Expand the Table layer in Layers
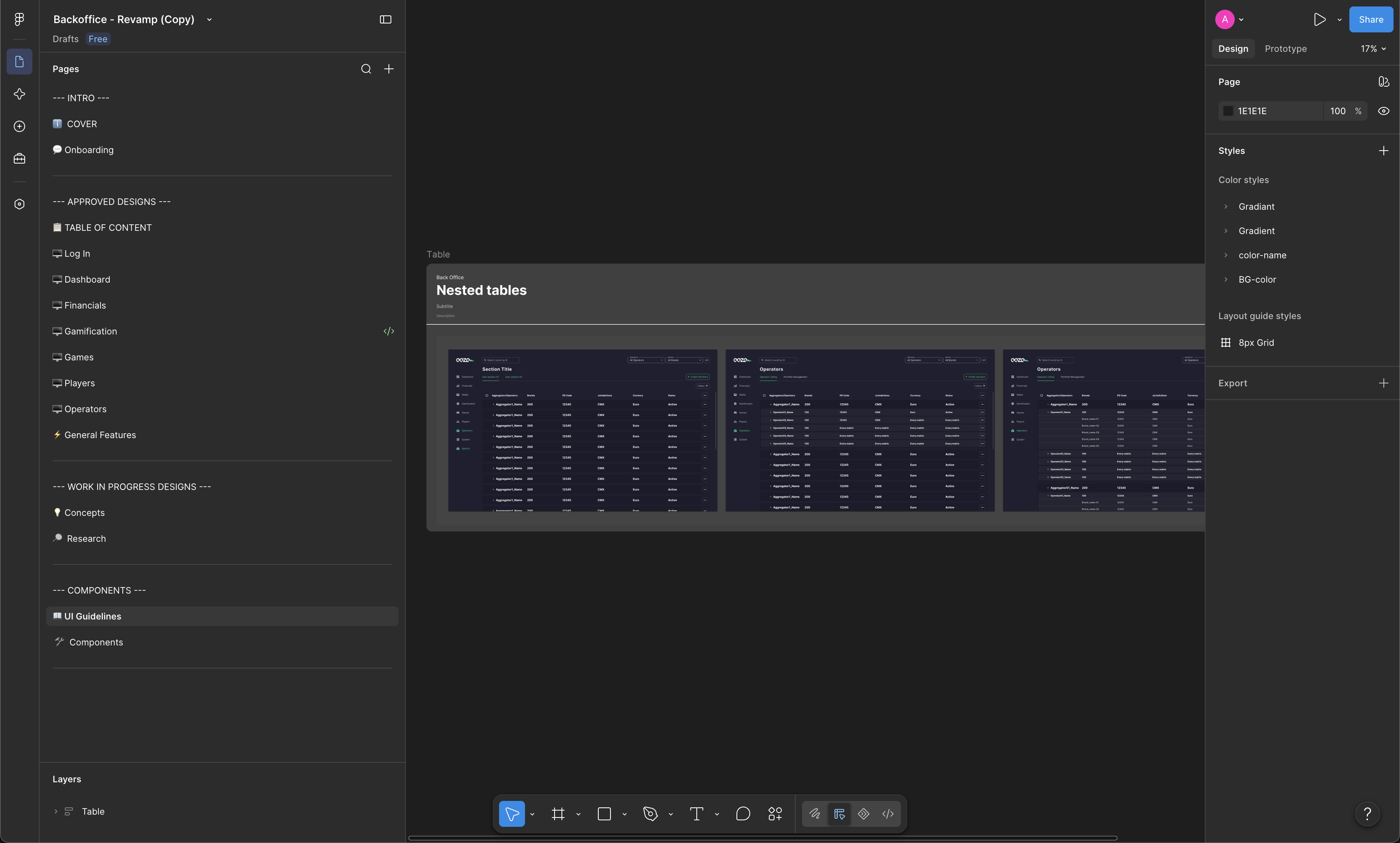The image size is (1400, 843). (x=55, y=811)
